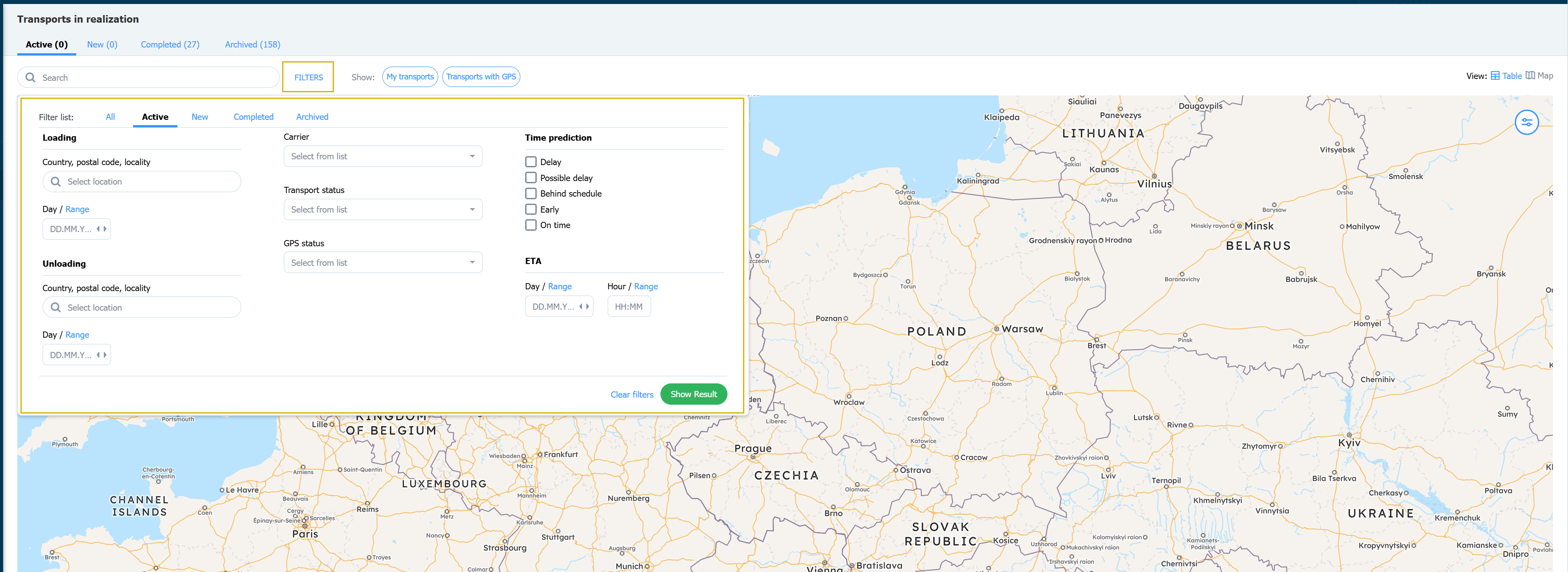This screenshot has width=1568, height=572.
Task: Select All in filter list
Action: pyautogui.click(x=110, y=117)
